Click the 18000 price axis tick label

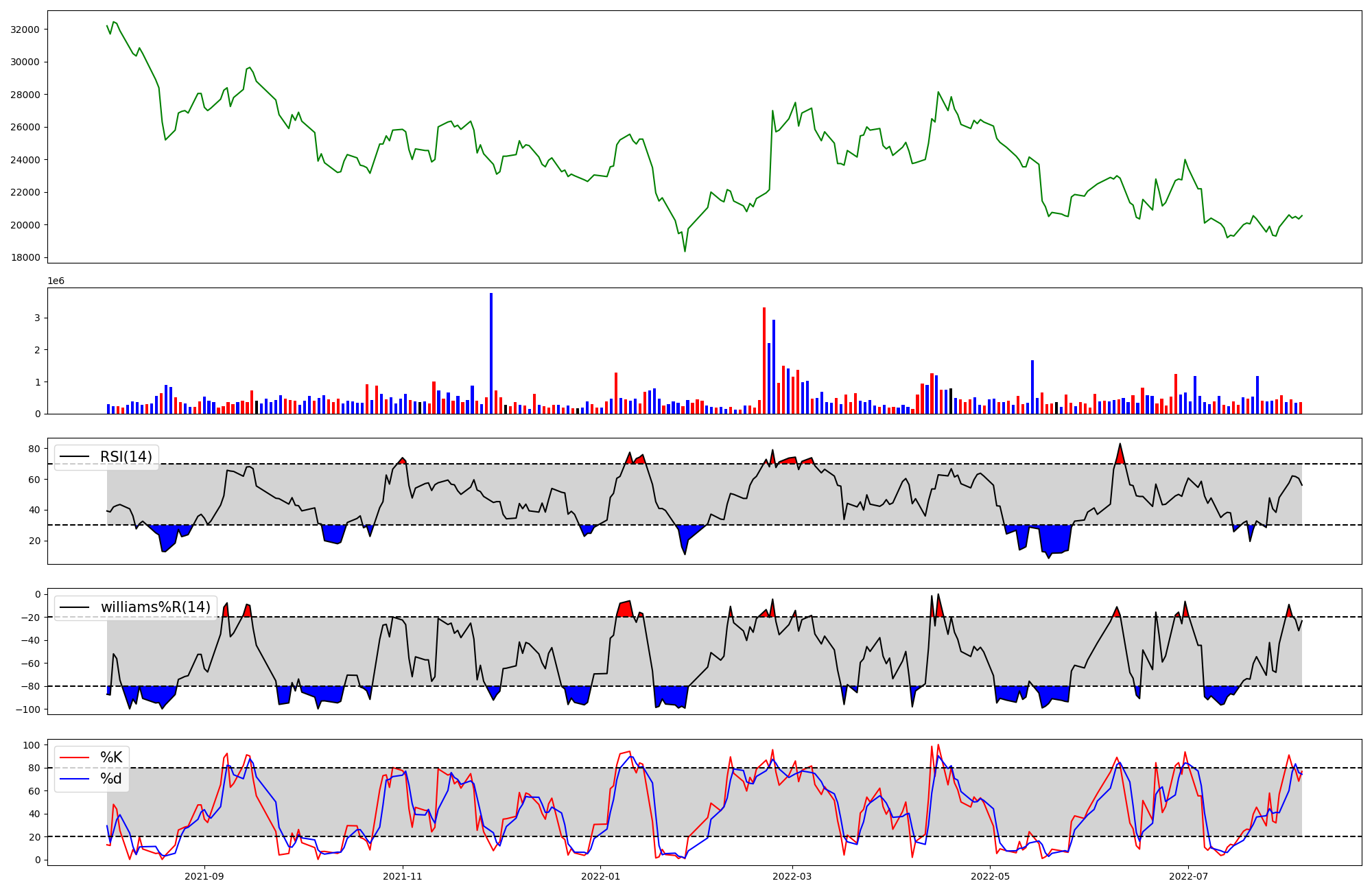coord(25,258)
